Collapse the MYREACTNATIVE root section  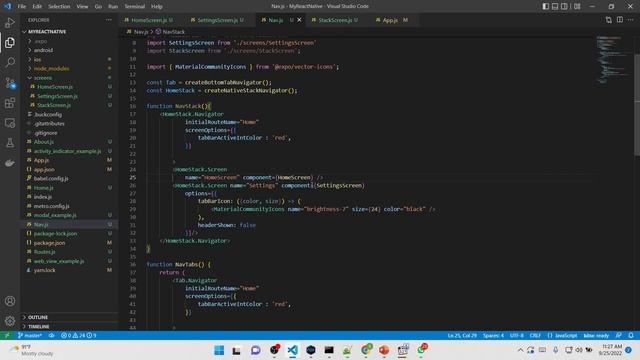point(47,32)
